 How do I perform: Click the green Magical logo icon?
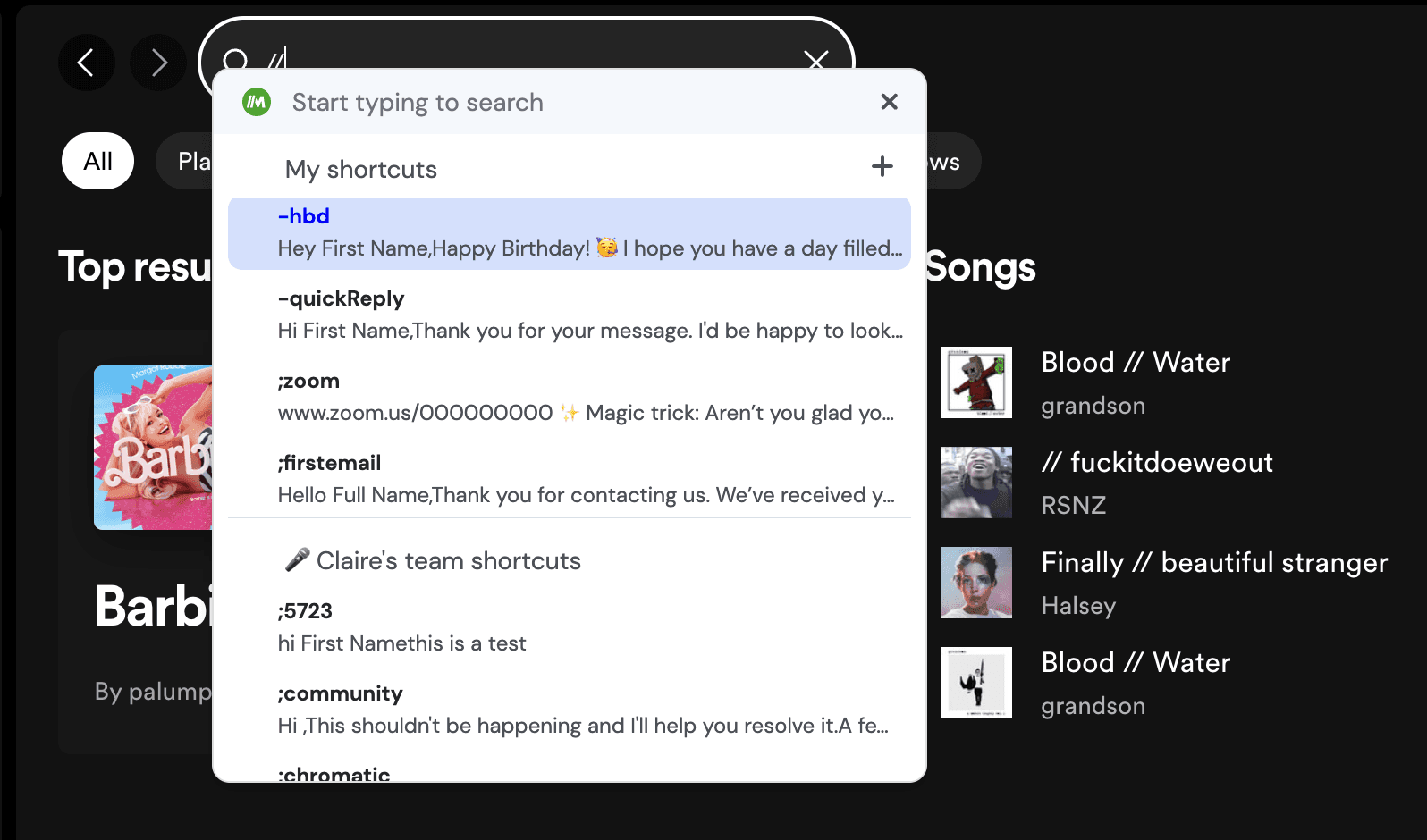(257, 102)
